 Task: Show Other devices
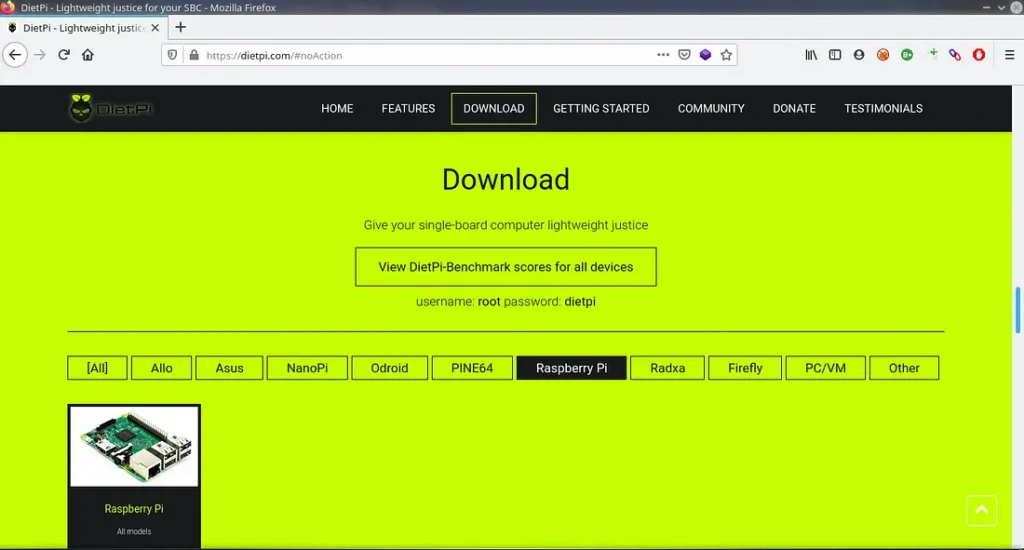tap(904, 368)
